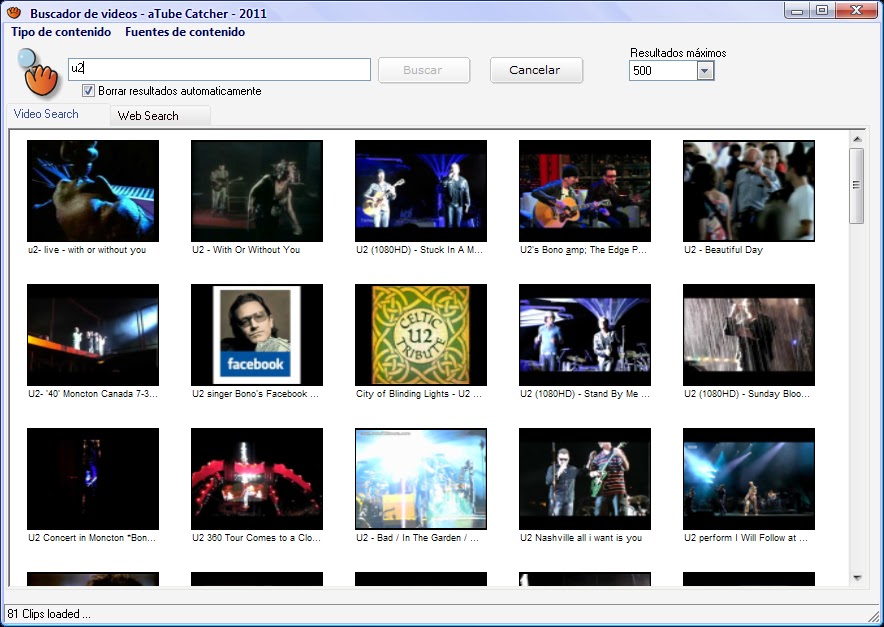Select the 'U2 - Bad / In The Garden' thumbnail
The height and width of the screenshot is (627, 884).
pyautogui.click(x=421, y=479)
